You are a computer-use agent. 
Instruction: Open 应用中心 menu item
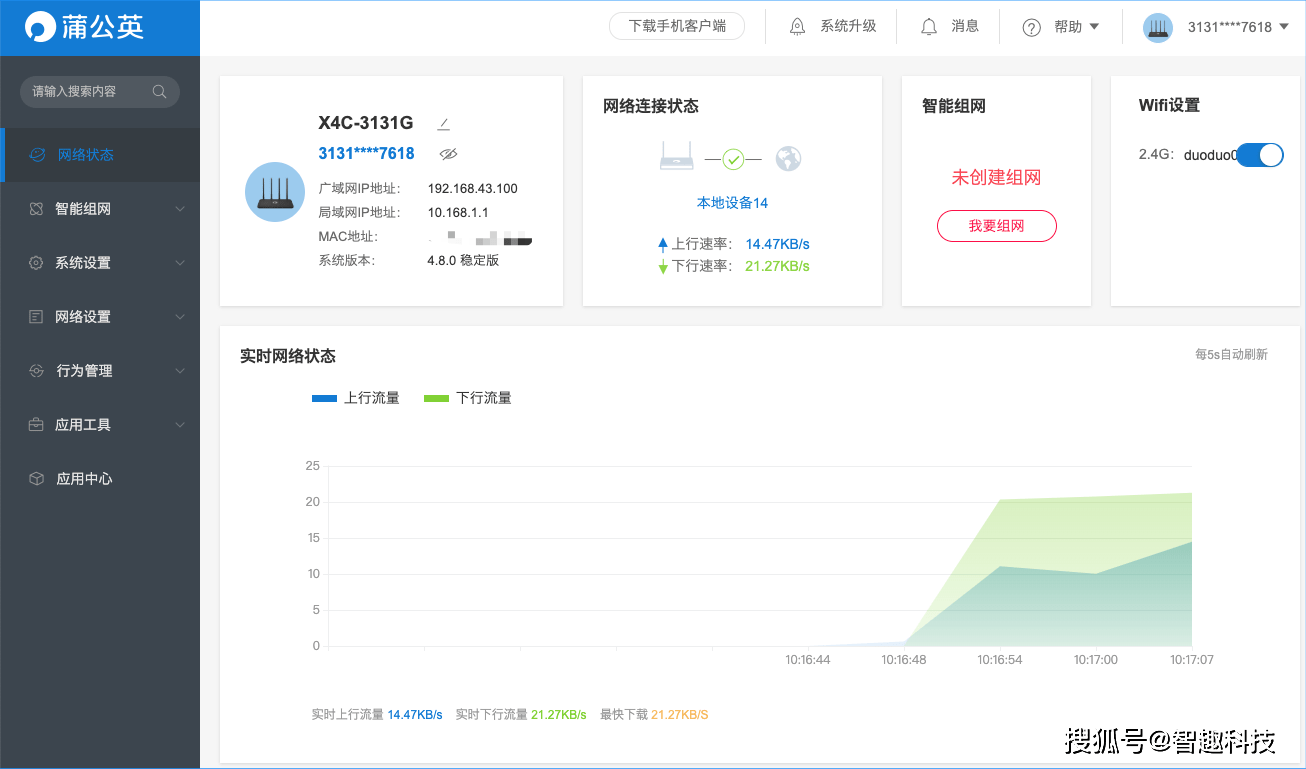[x=100, y=479]
